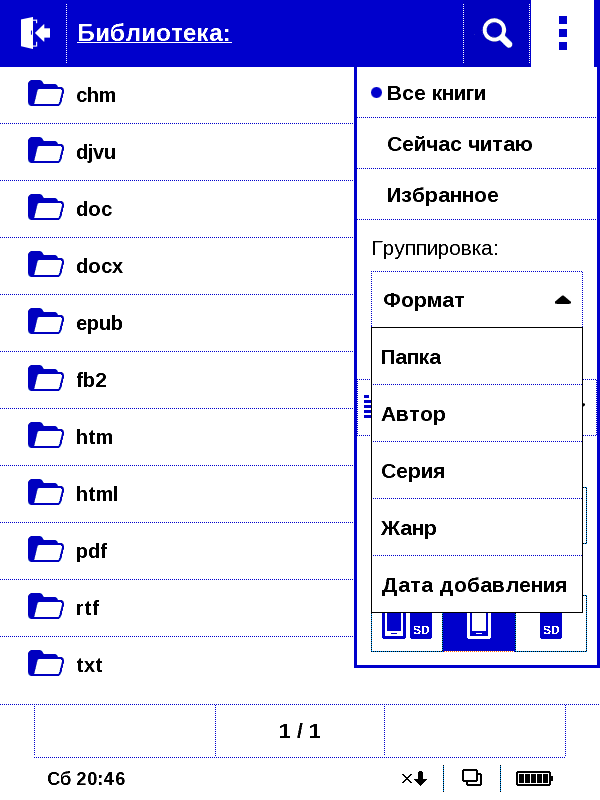Open the task switcher icon in status bar
Viewport: 600px width, 800px height.
point(472,778)
